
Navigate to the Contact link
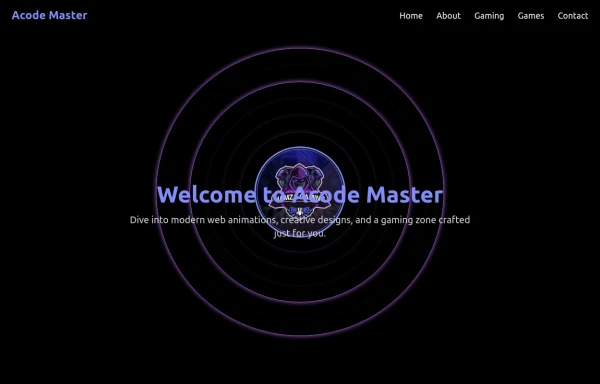click(x=572, y=16)
